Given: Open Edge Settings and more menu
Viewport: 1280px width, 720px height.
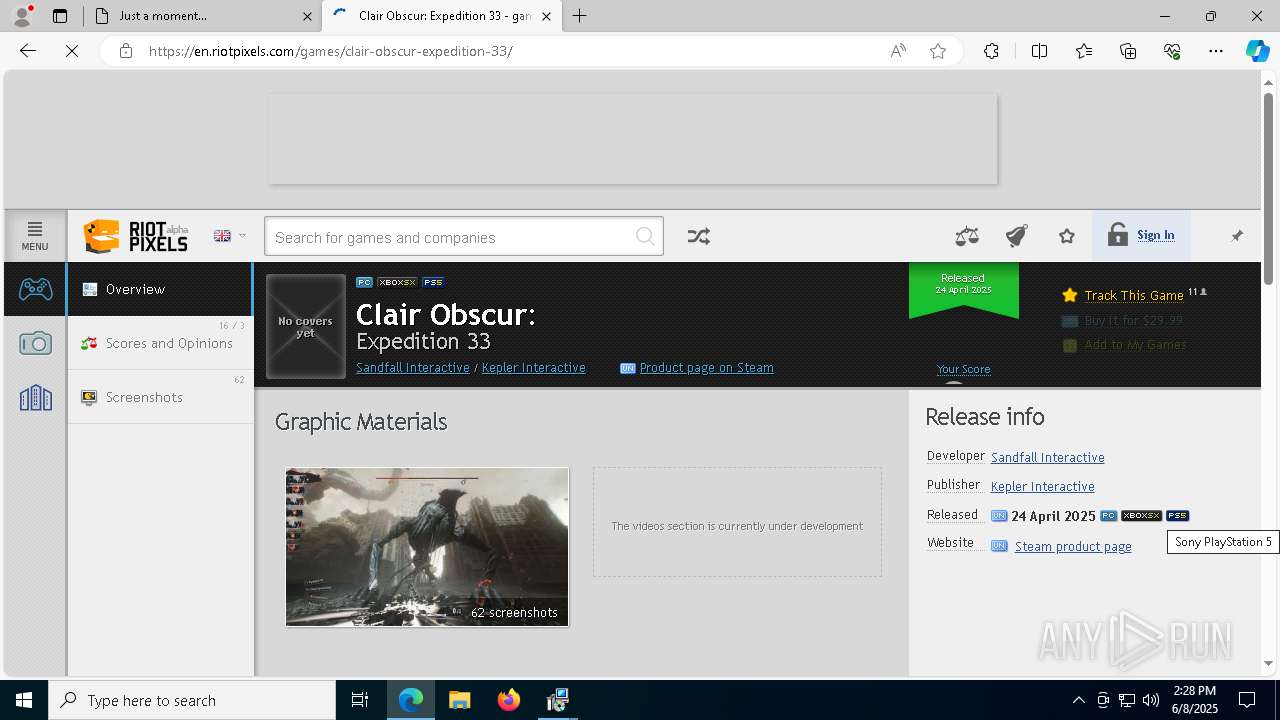Looking at the screenshot, I should coord(1216,51).
